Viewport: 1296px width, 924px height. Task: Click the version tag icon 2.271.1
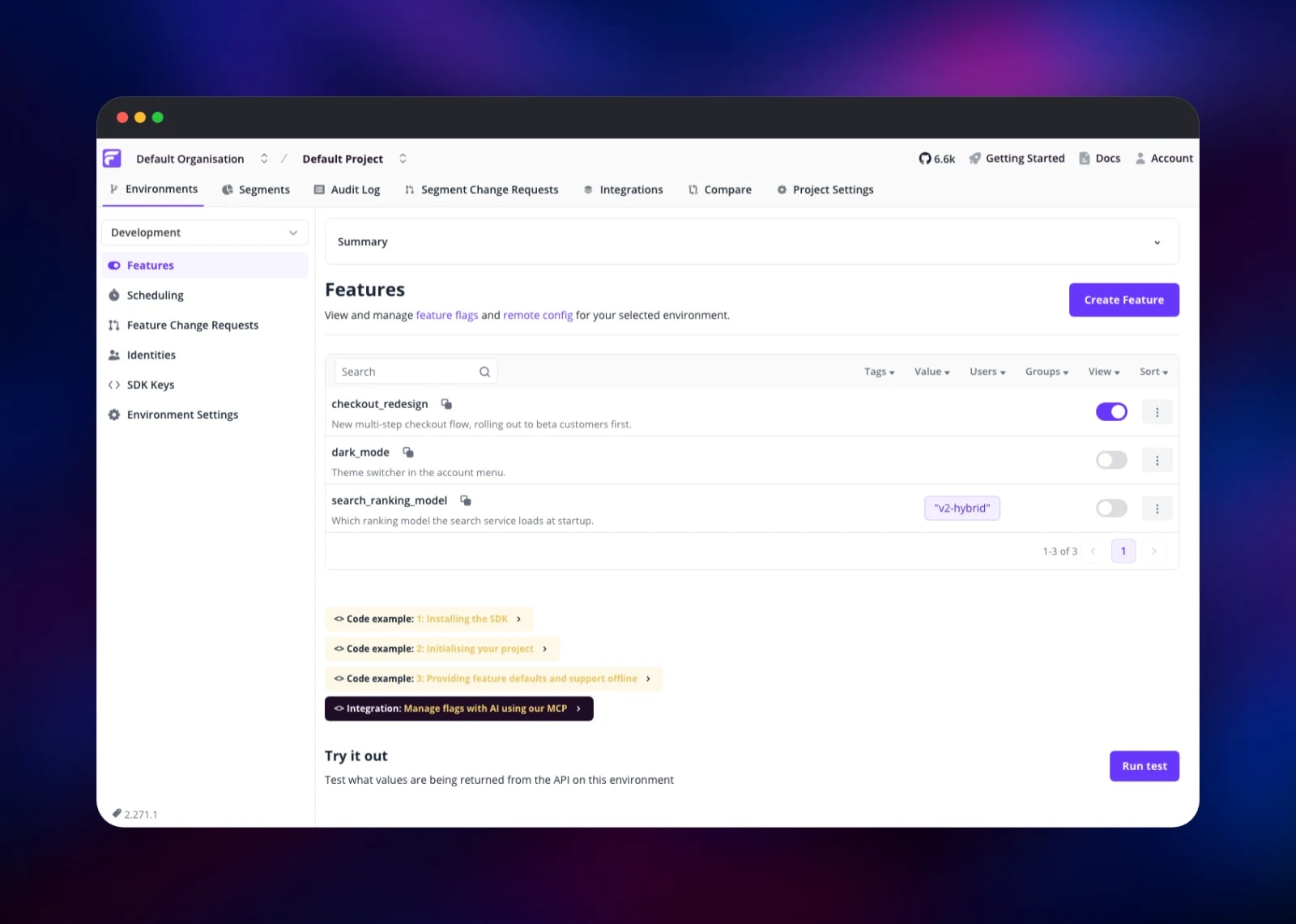click(x=117, y=814)
